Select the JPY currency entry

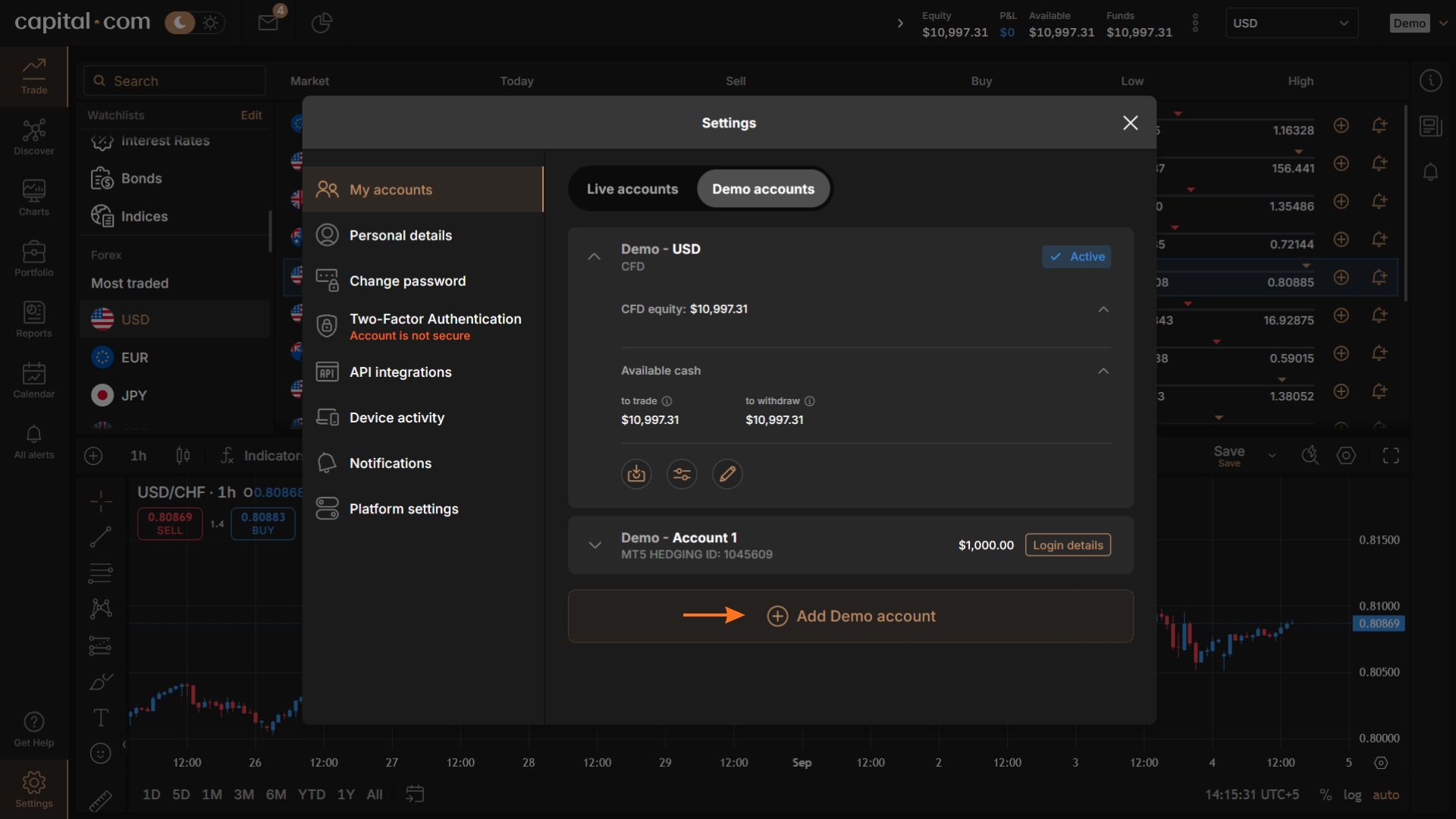point(174,395)
